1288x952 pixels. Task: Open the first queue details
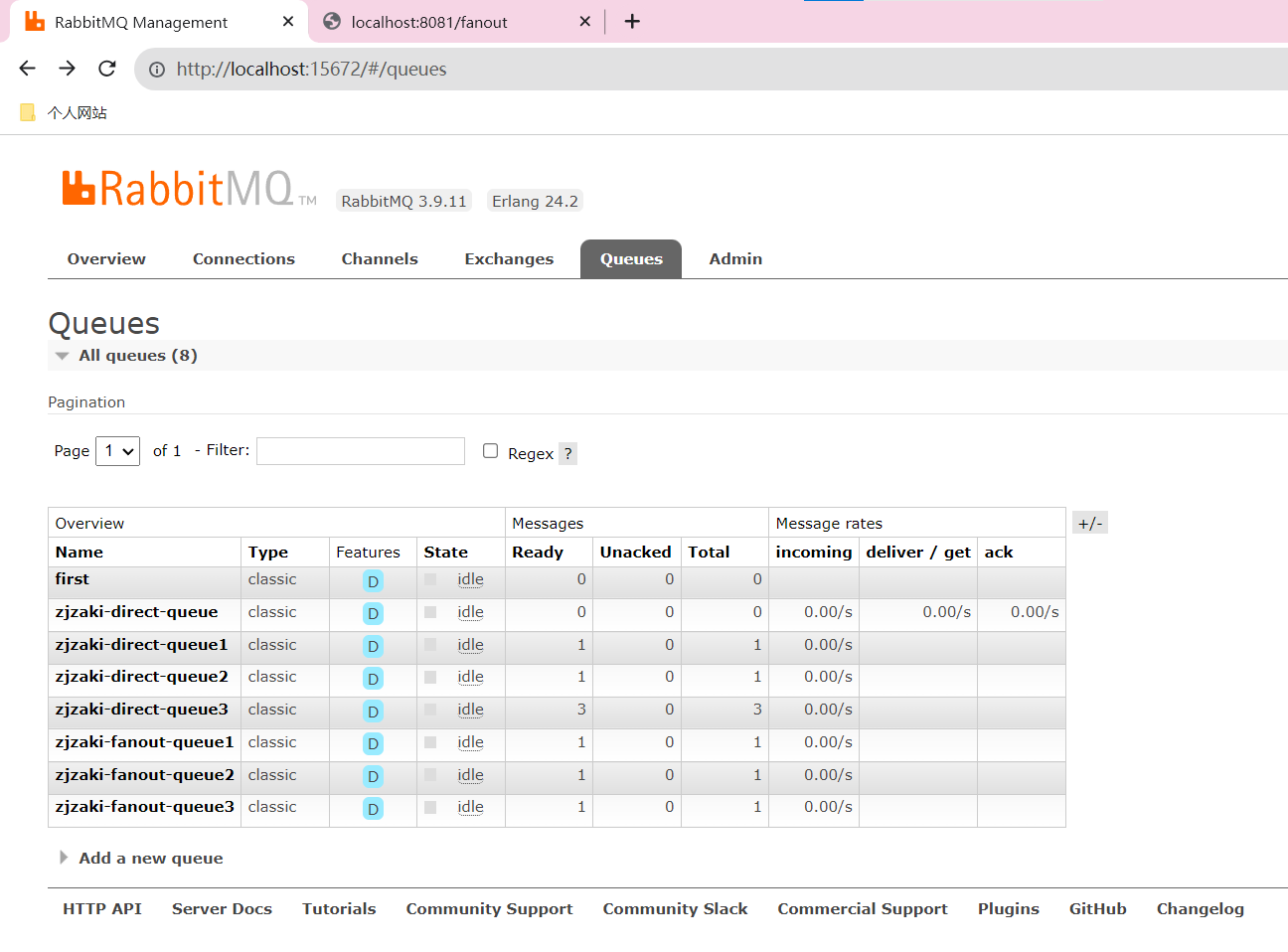click(x=73, y=578)
